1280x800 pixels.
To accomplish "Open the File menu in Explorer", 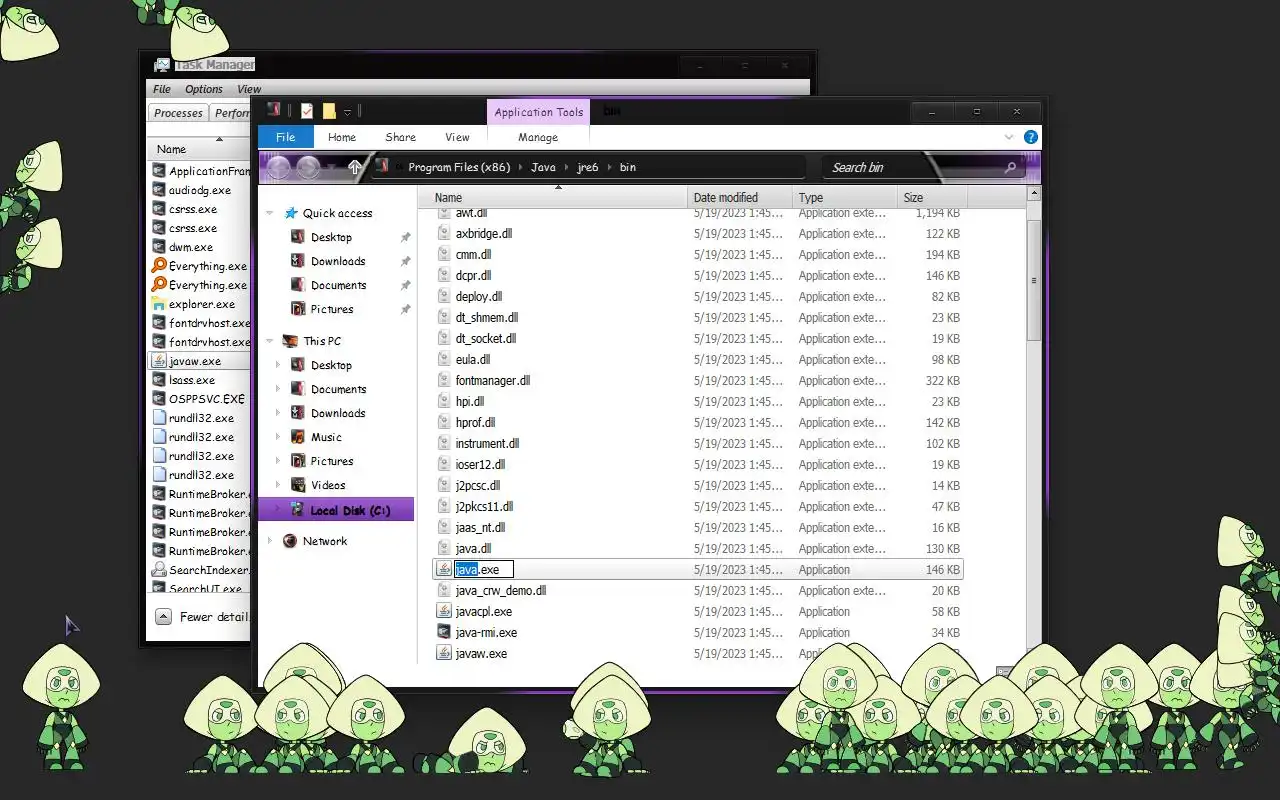I will [286, 137].
